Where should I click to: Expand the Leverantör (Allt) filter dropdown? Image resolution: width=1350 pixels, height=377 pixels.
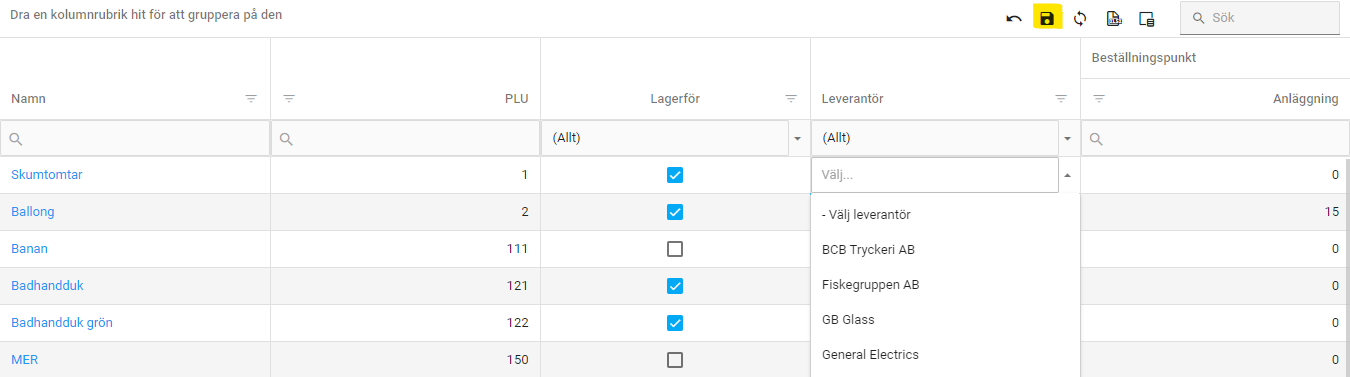pos(1067,138)
